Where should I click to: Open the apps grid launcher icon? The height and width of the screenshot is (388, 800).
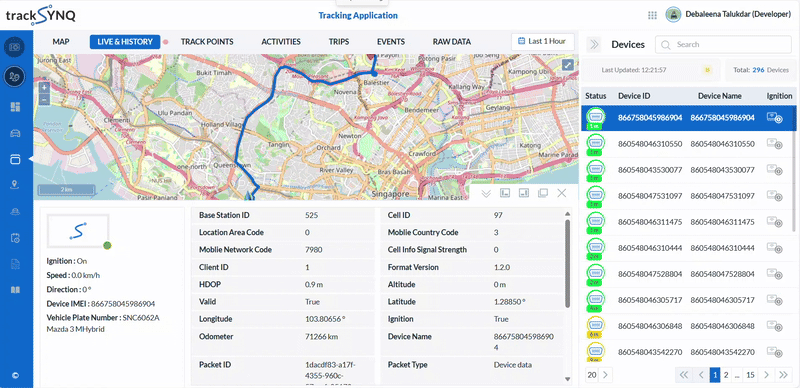pos(652,15)
